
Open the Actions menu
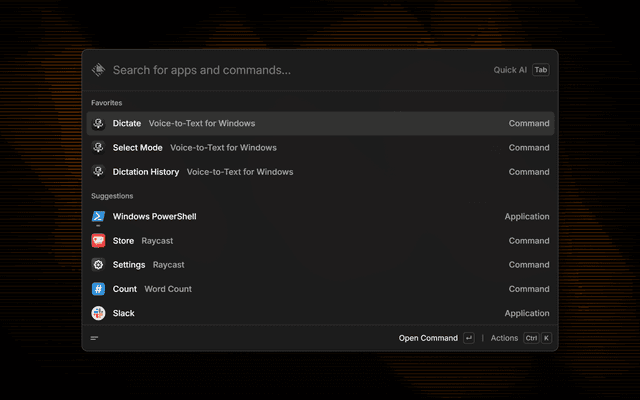click(x=504, y=338)
